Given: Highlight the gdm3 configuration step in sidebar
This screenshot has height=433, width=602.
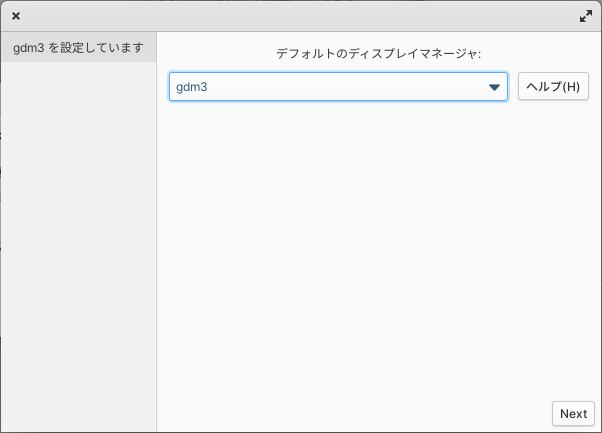Looking at the screenshot, I should pyautogui.click(x=79, y=48).
